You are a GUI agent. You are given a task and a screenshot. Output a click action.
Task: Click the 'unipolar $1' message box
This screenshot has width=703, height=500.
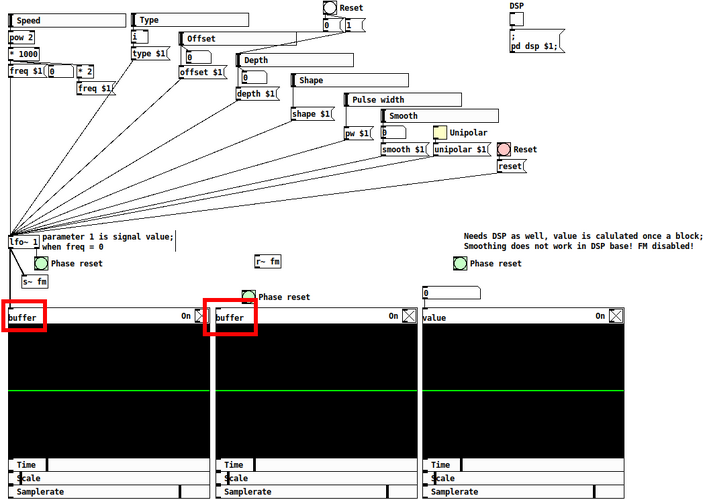pos(462,149)
